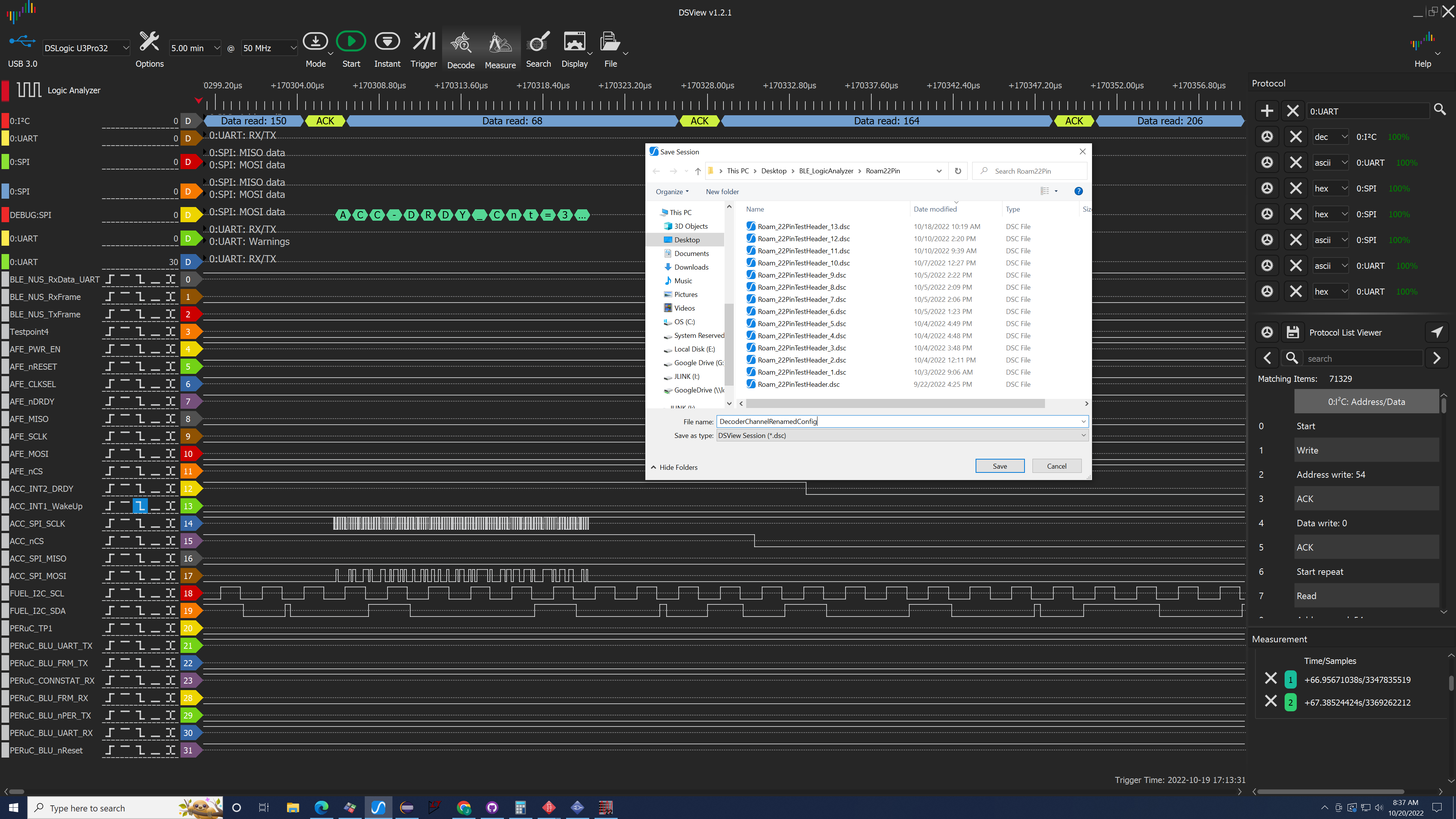The width and height of the screenshot is (1456, 819).
Task: Open the Organize menu in the dialog
Action: tap(672, 191)
